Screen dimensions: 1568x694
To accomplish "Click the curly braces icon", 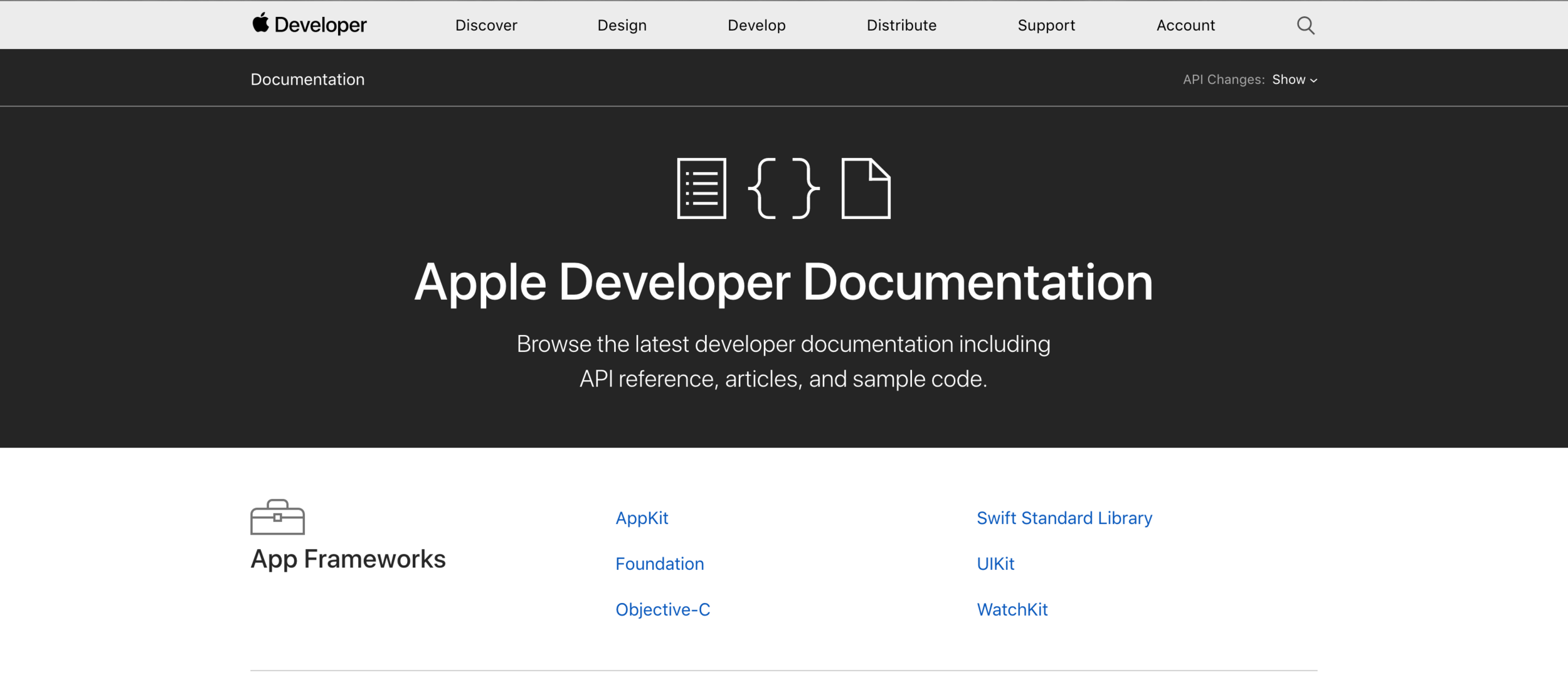I will click(x=783, y=188).
